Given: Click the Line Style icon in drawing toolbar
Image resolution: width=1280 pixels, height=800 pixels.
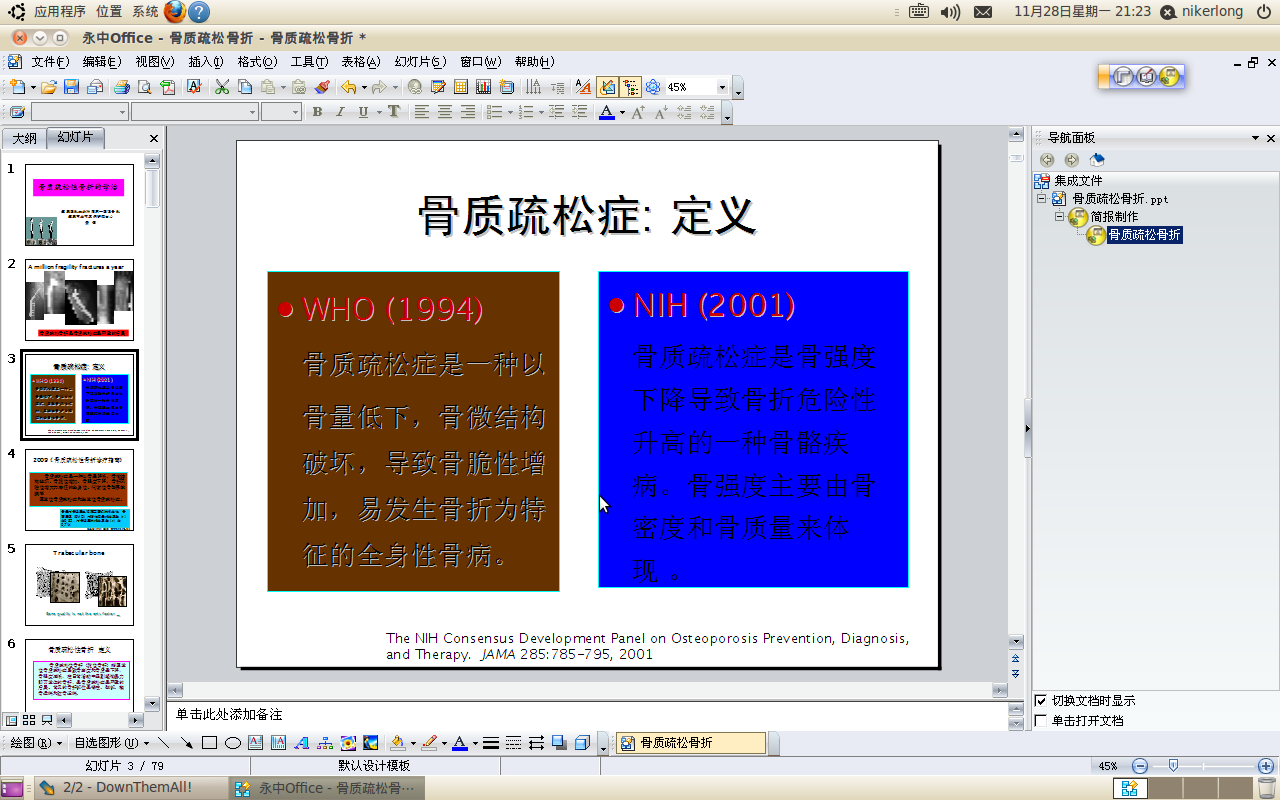Looking at the screenshot, I should (x=491, y=743).
